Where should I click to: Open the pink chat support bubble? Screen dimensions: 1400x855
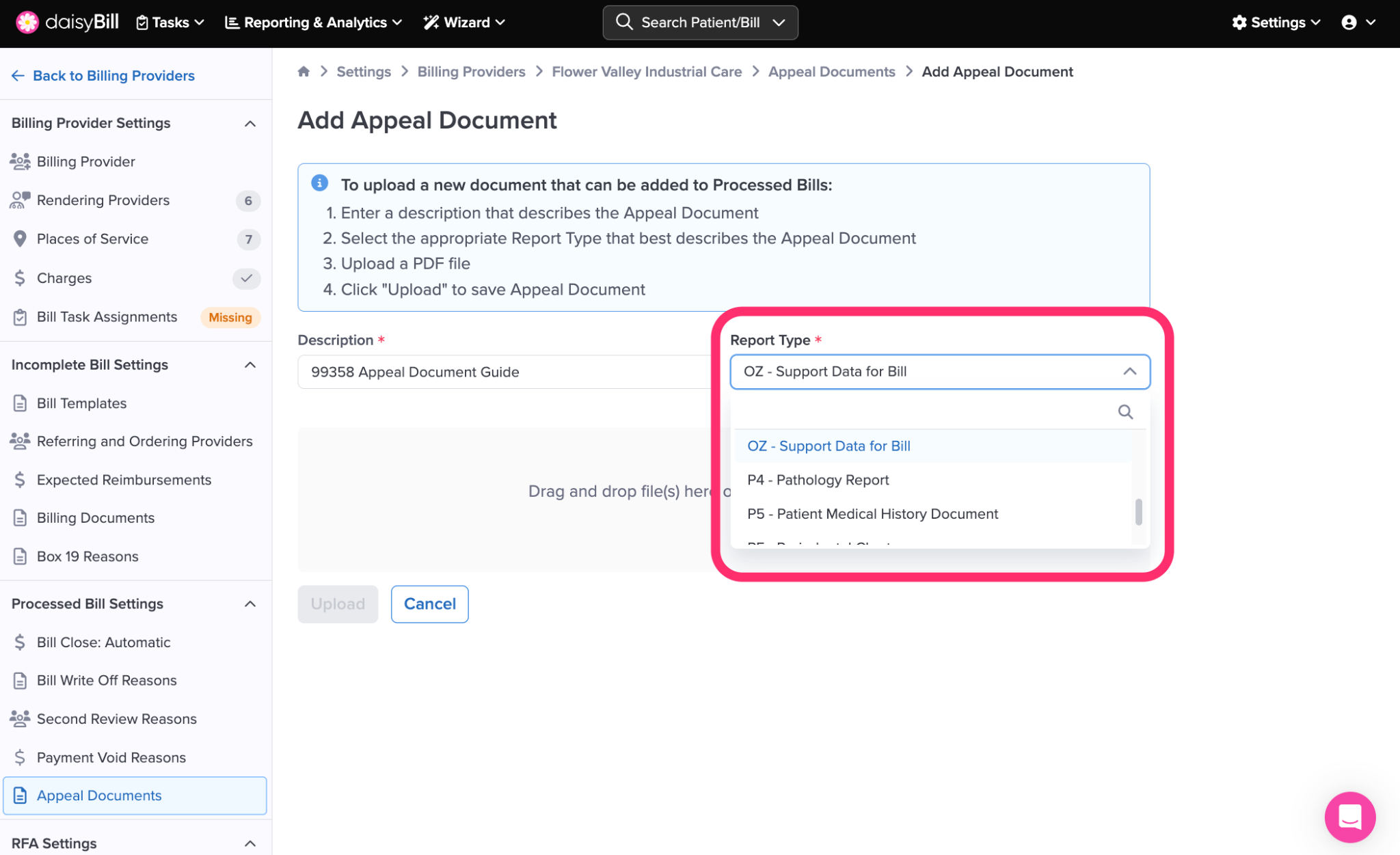(x=1349, y=816)
